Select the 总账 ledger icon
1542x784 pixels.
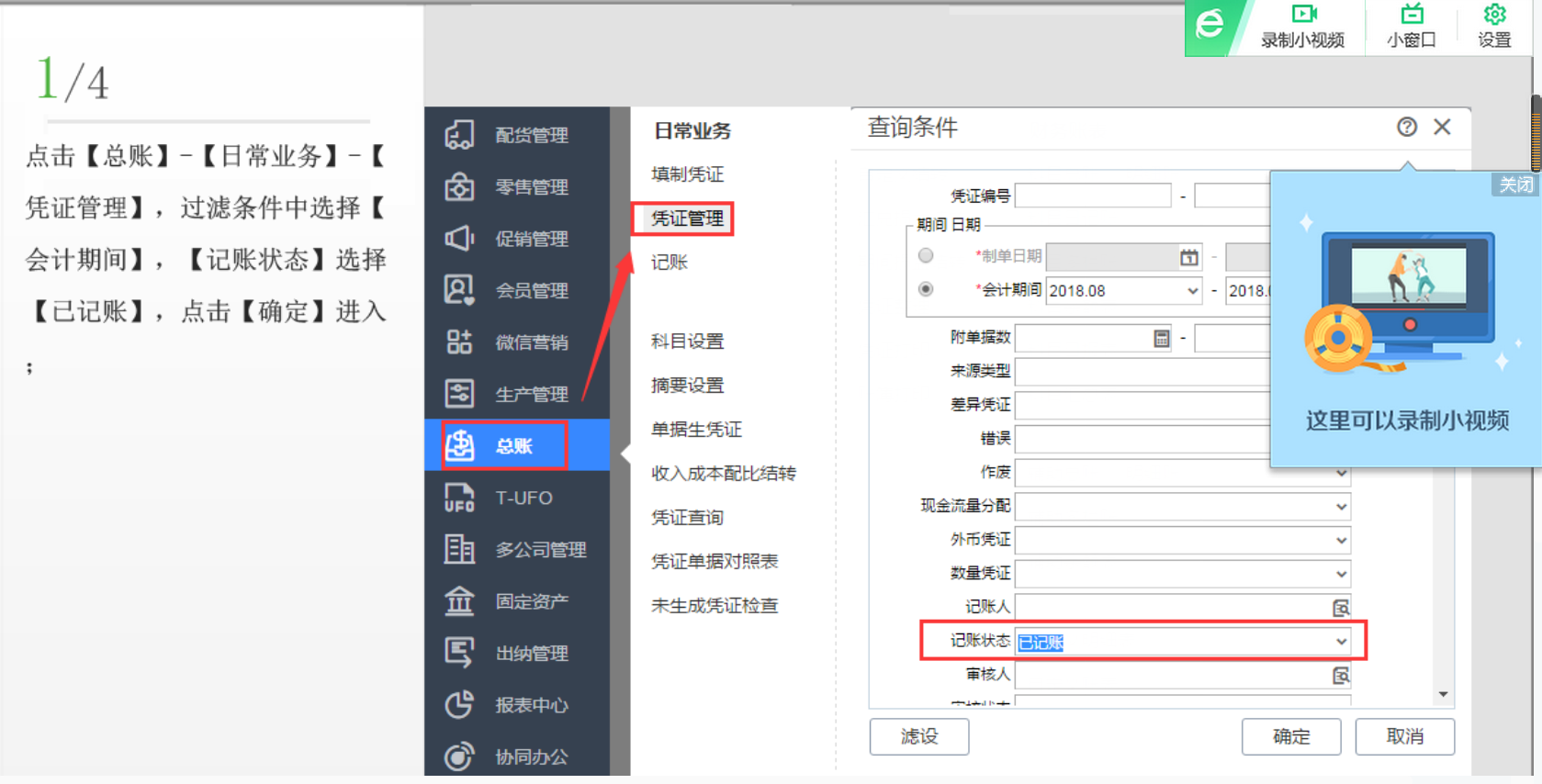(459, 446)
